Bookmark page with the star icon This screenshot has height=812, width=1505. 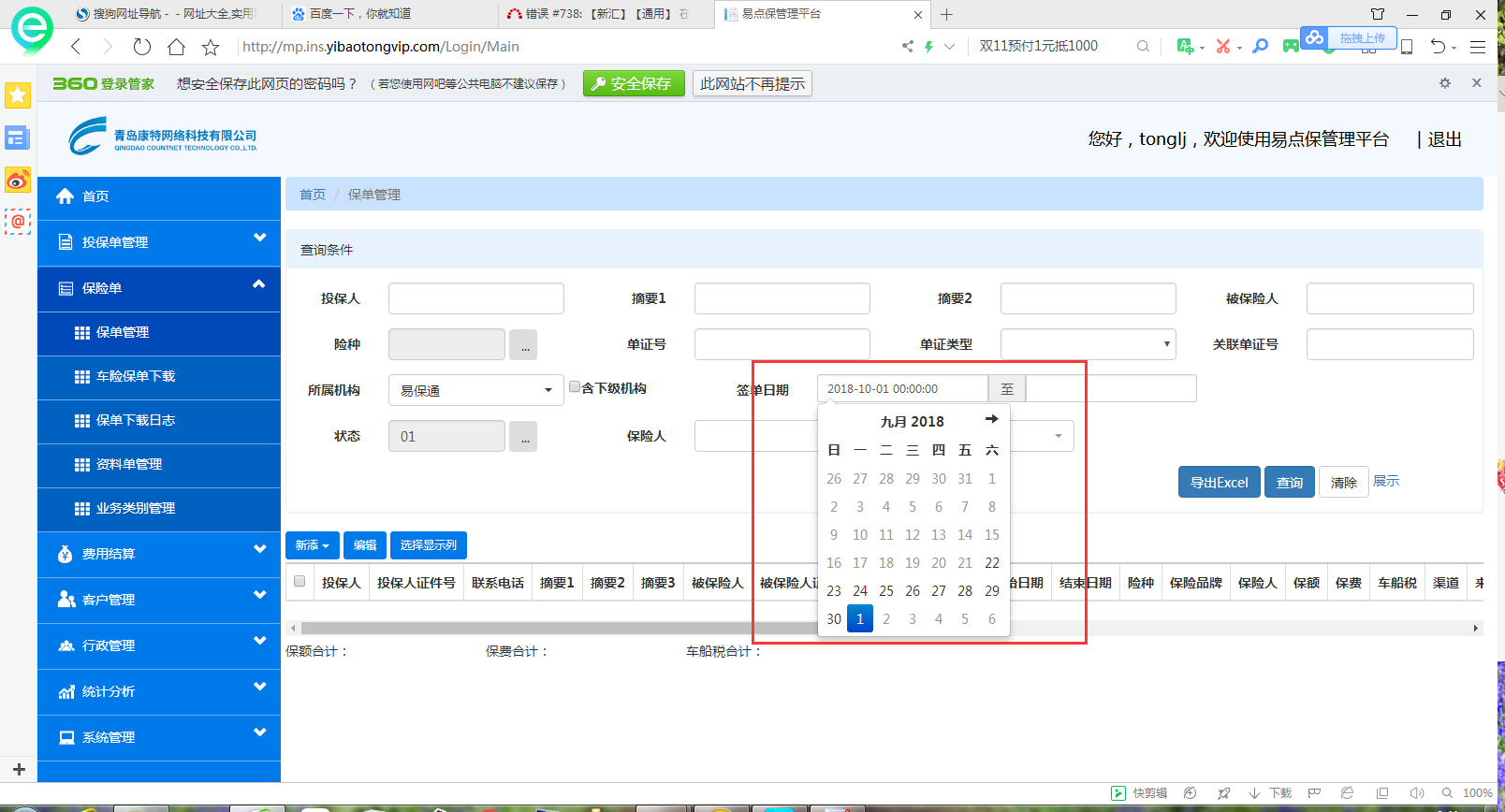click(x=211, y=47)
